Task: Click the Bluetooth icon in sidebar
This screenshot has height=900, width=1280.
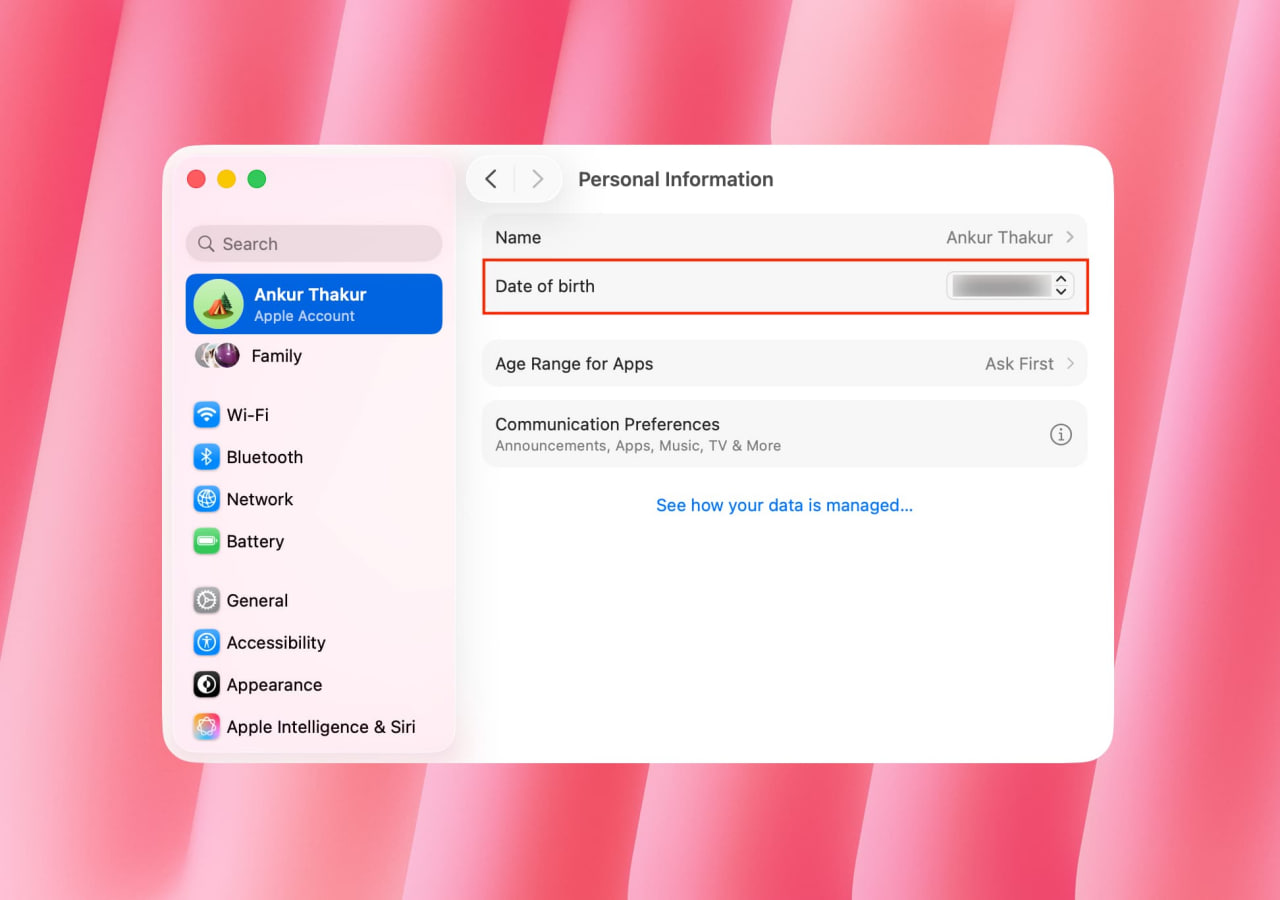Action: (206, 457)
